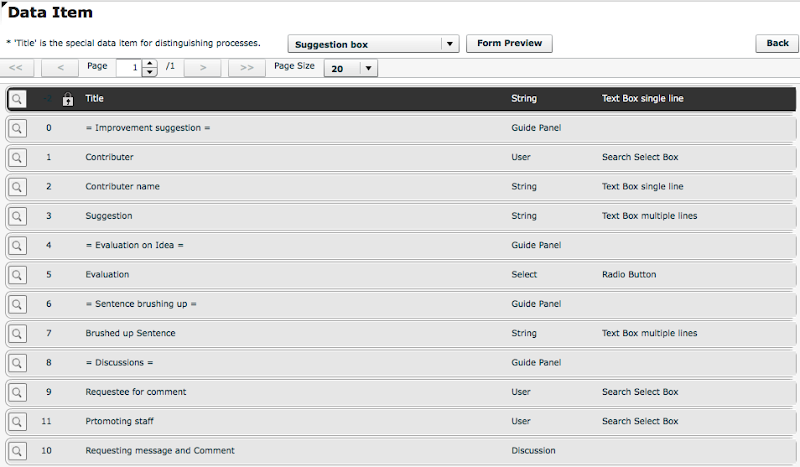
Task: Click the page number input field
Action: 129,68
